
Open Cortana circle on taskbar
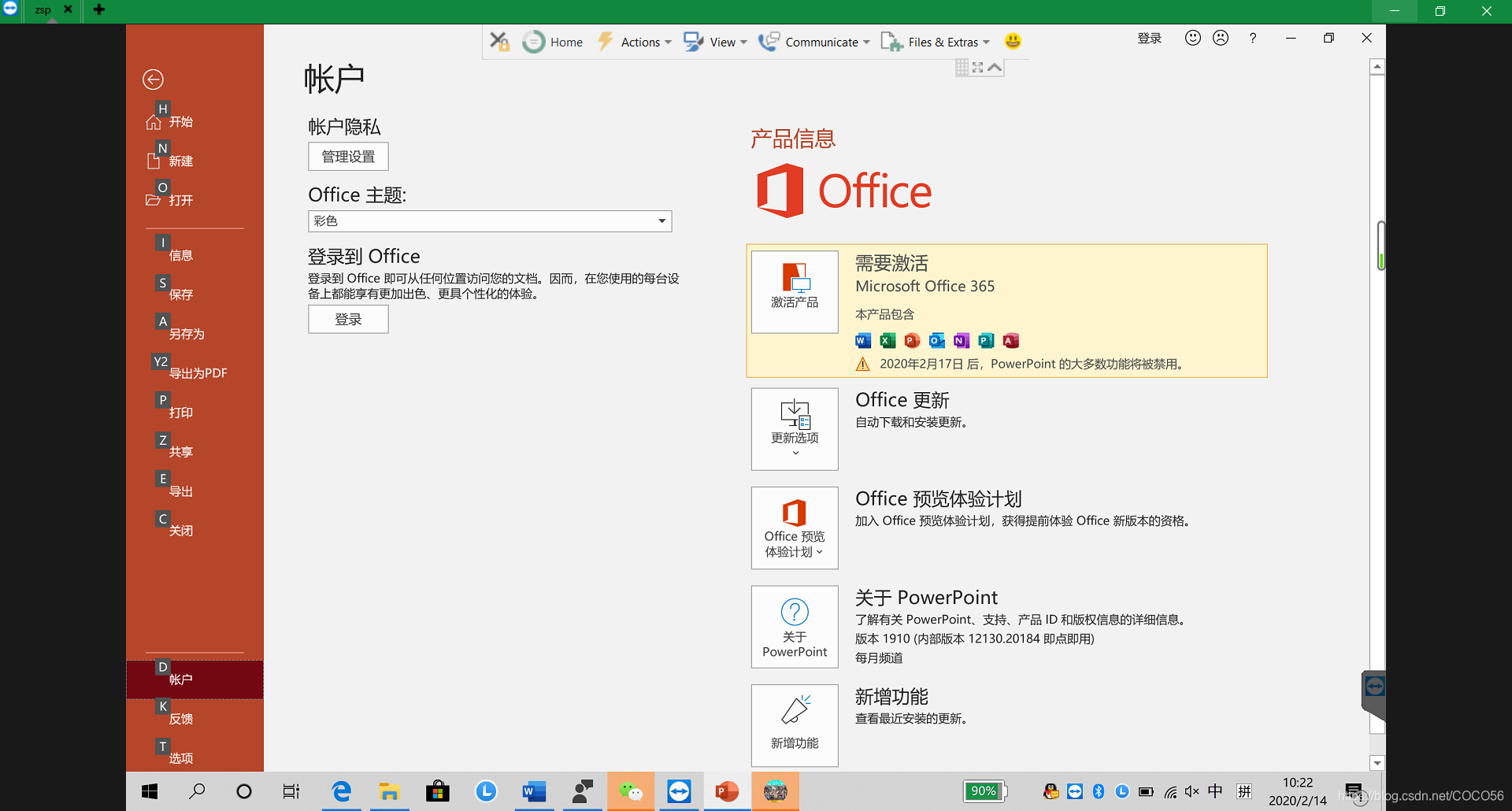[x=244, y=791]
